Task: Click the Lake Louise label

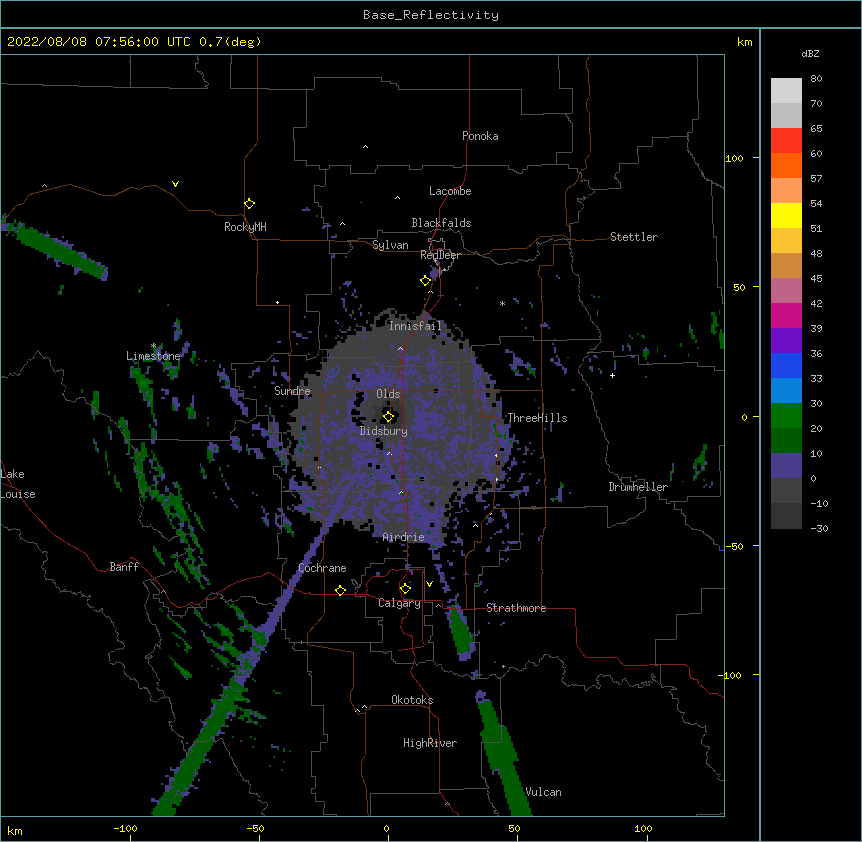Action: click(18, 484)
